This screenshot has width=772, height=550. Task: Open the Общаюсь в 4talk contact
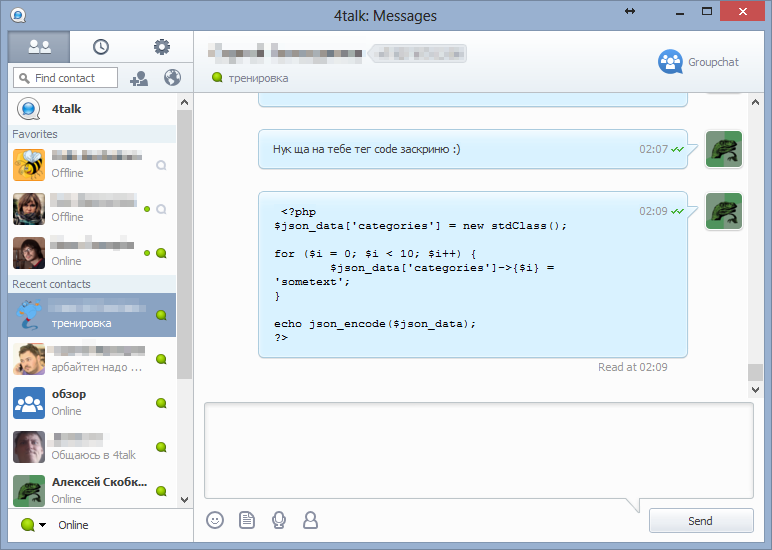point(92,447)
